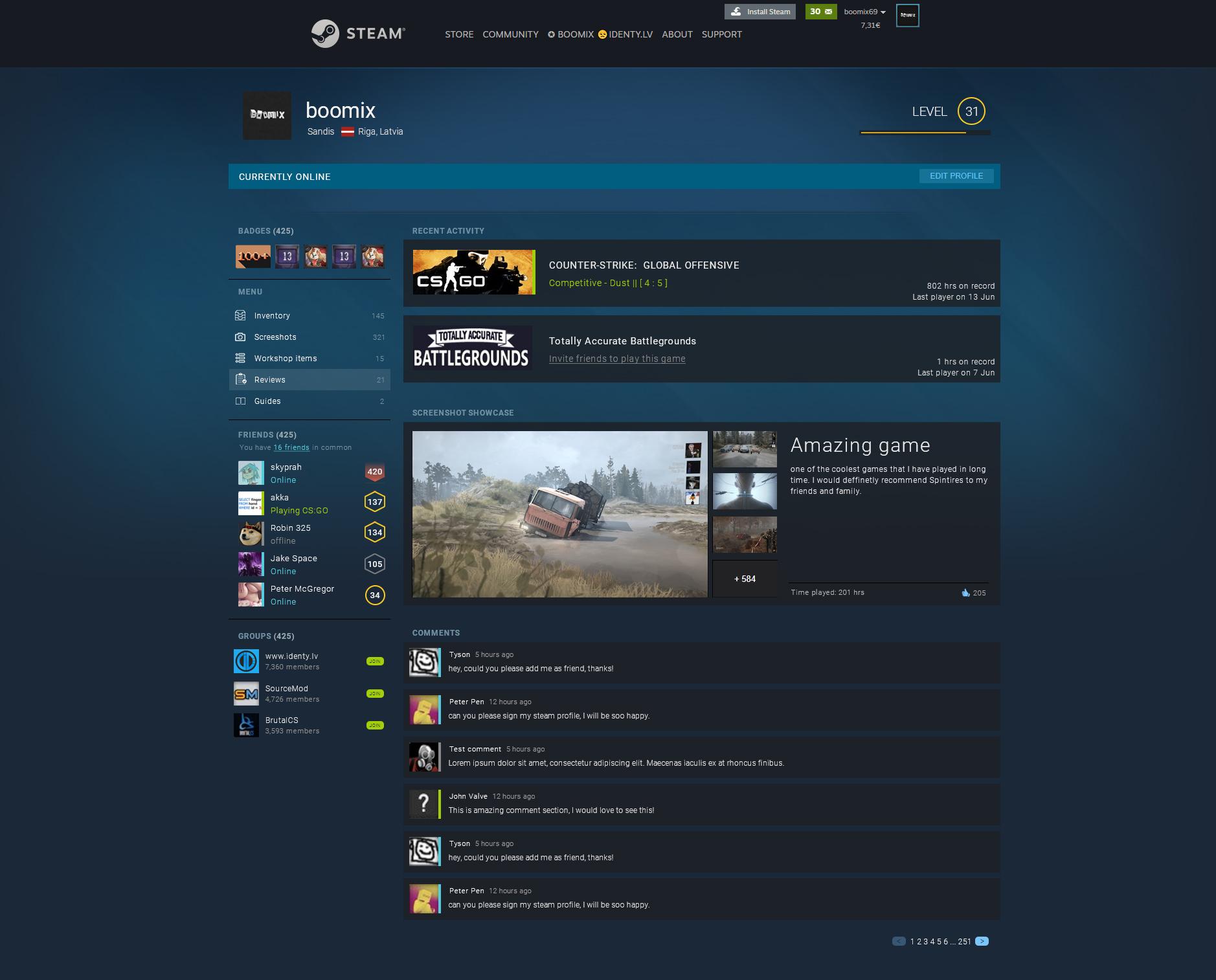Click the Amazing game showcase title
This screenshot has width=1216, height=980.
[860, 445]
